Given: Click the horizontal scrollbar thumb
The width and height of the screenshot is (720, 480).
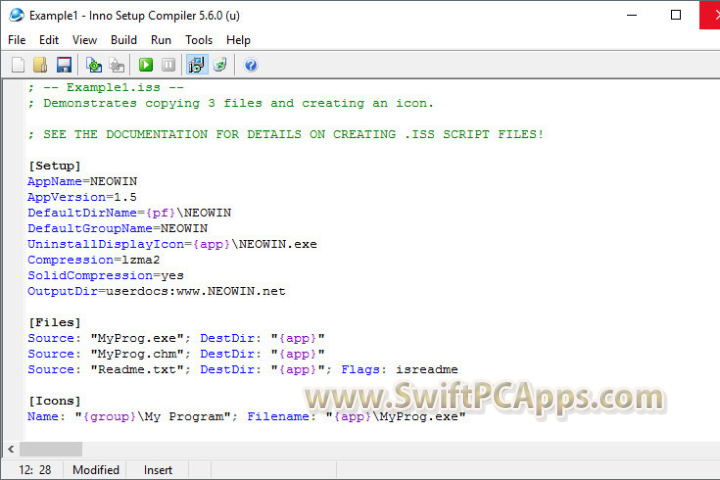Looking at the screenshot, I should click(51, 449).
